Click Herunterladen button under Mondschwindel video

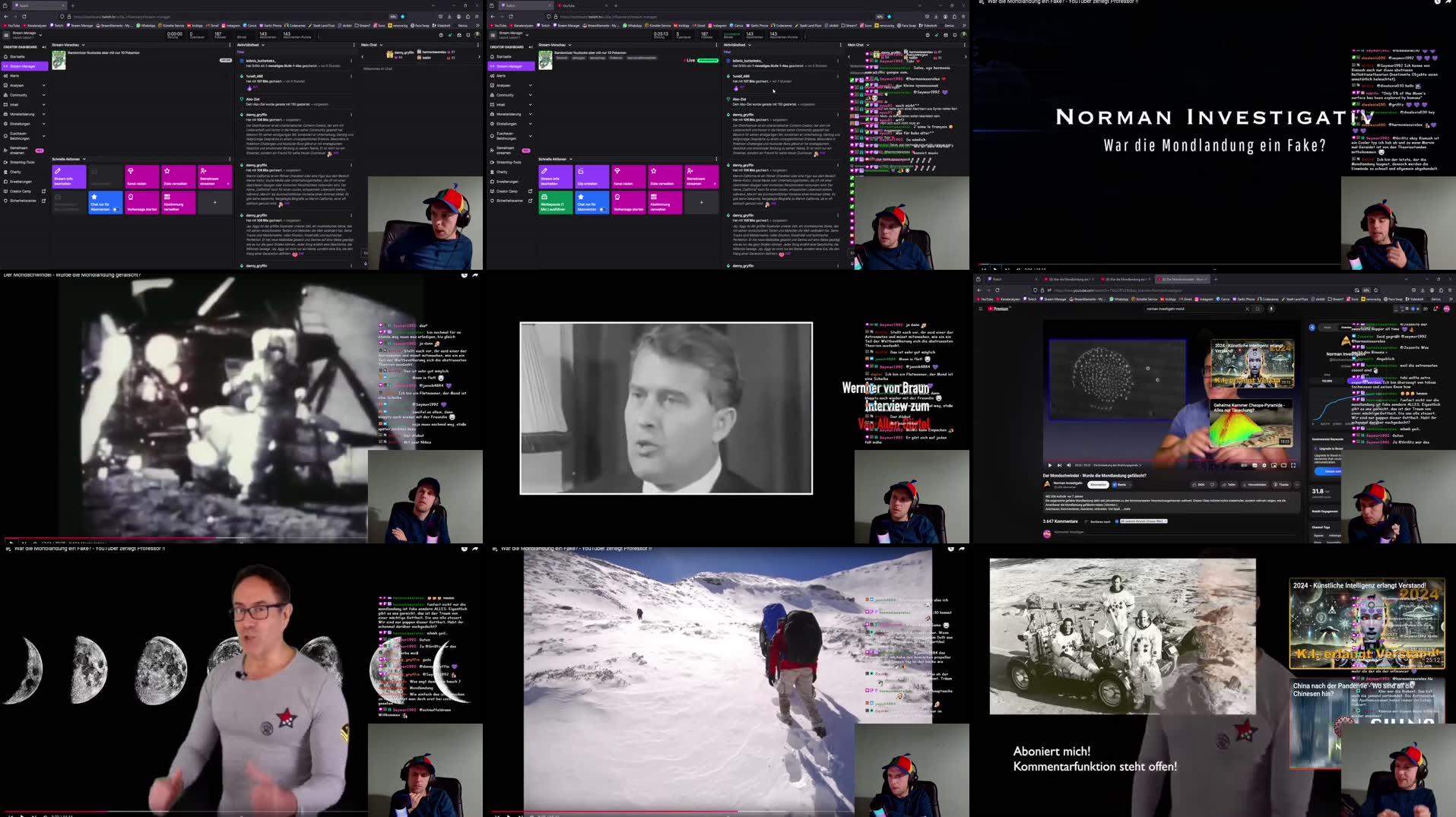click(1256, 484)
